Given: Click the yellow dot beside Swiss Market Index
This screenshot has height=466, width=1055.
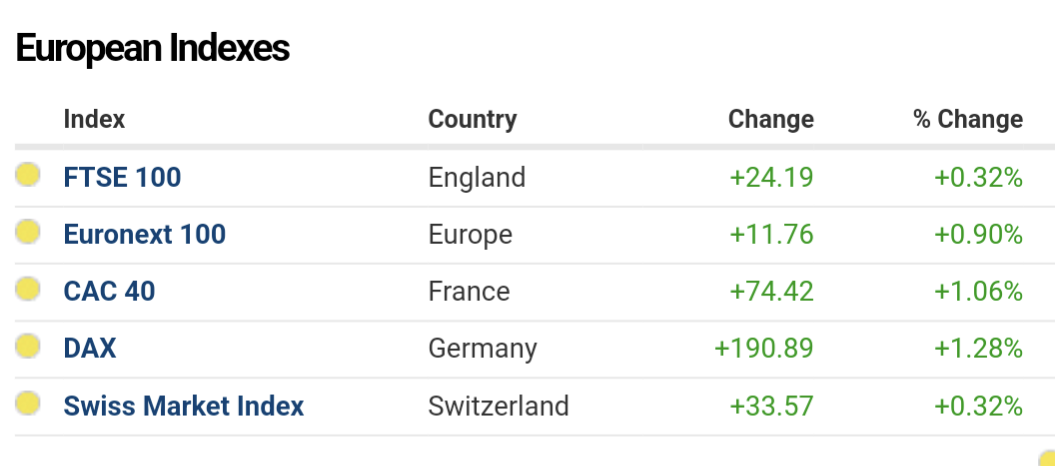Looking at the screenshot, I should pos(28,404).
